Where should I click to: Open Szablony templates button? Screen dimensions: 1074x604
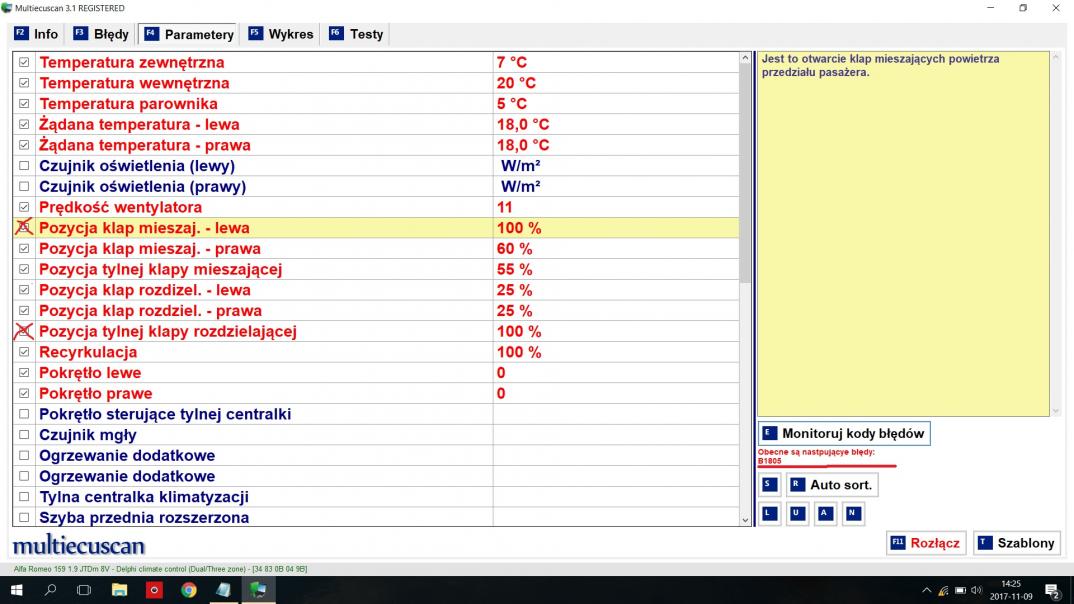pyautogui.click(x=1016, y=543)
